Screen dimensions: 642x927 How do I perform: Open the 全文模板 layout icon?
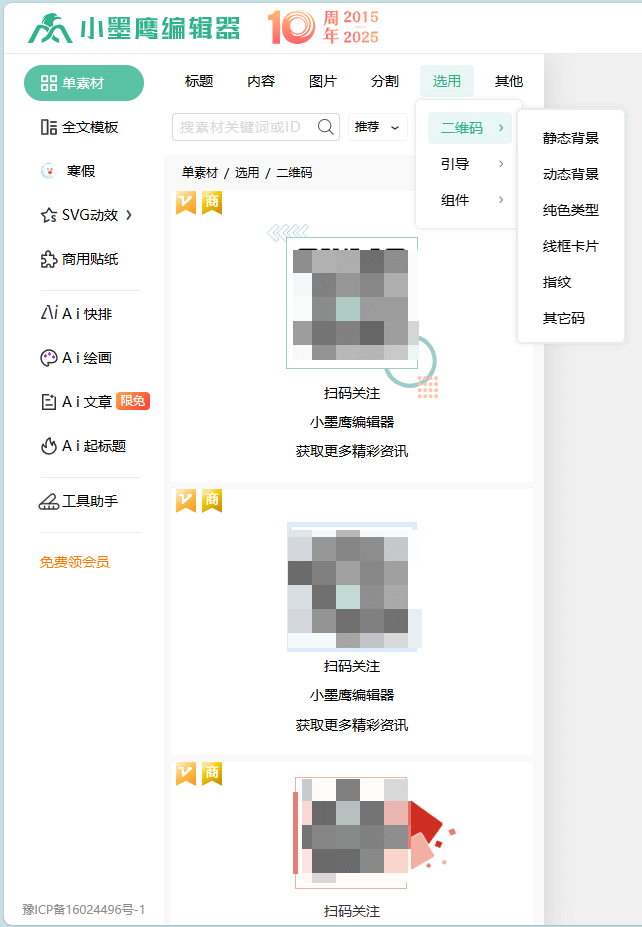pos(48,127)
